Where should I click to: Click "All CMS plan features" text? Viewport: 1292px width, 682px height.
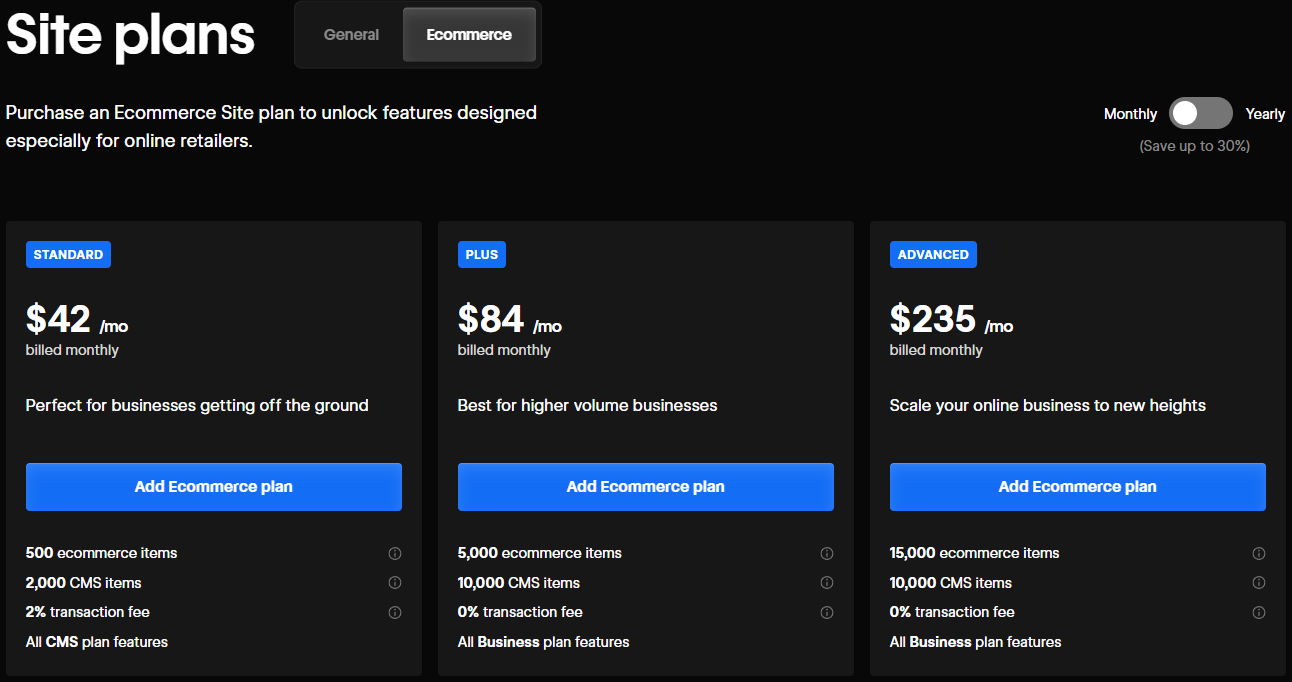pos(97,642)
